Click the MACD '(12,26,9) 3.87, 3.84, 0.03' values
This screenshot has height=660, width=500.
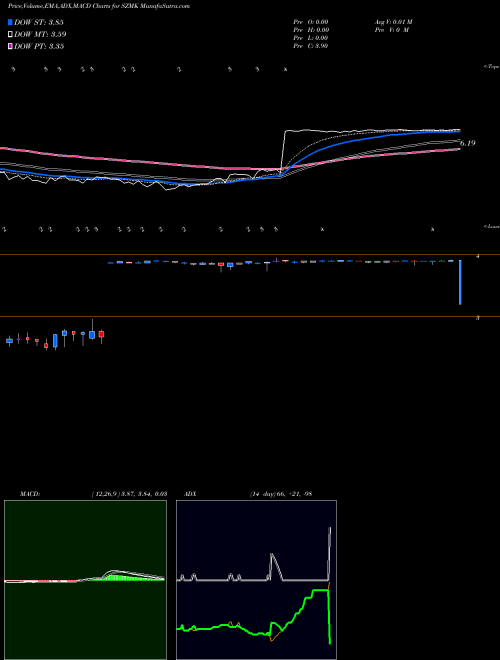click(129, 494)
